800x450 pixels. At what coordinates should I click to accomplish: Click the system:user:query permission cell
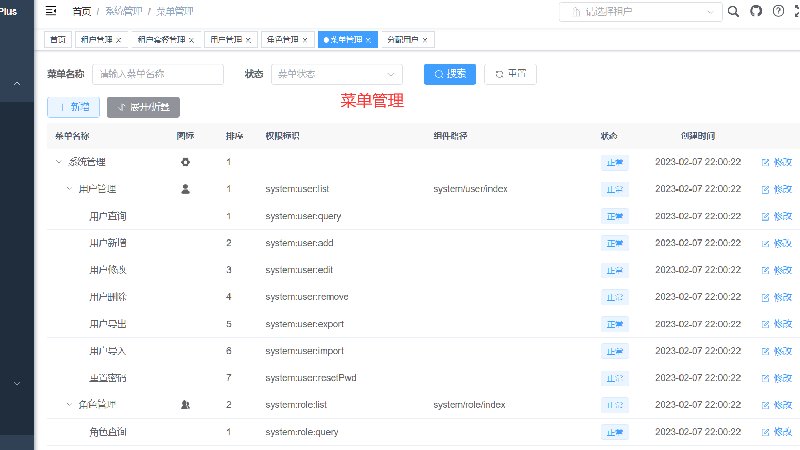[303, 216]
